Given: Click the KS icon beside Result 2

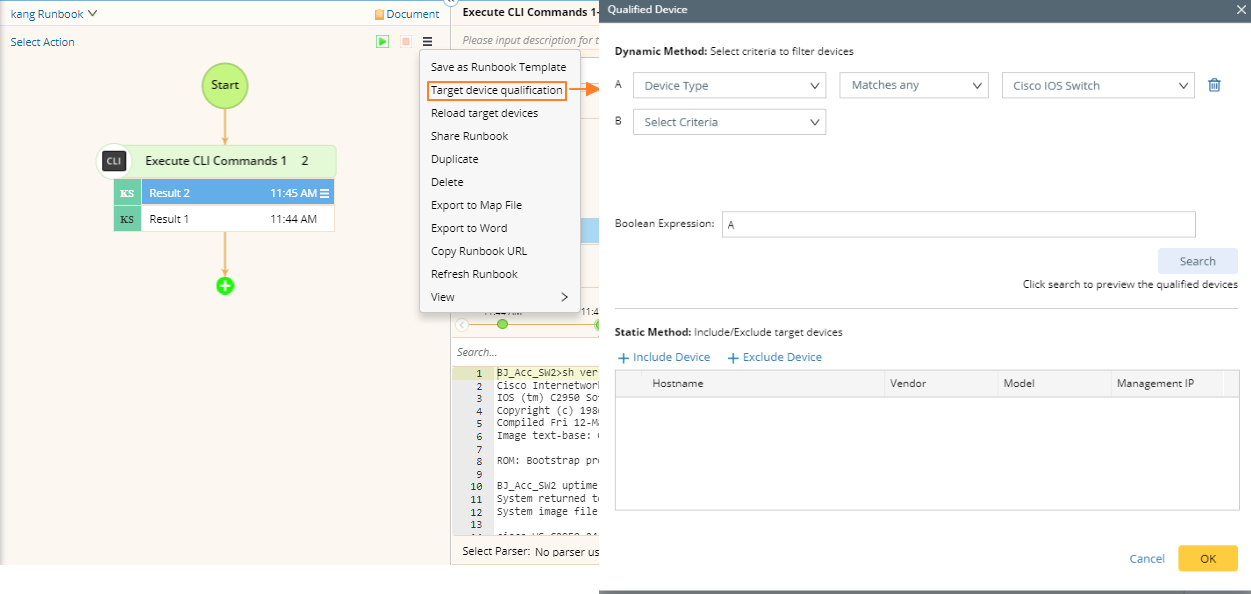Looking at the screenshot, I should pos(127,193).
